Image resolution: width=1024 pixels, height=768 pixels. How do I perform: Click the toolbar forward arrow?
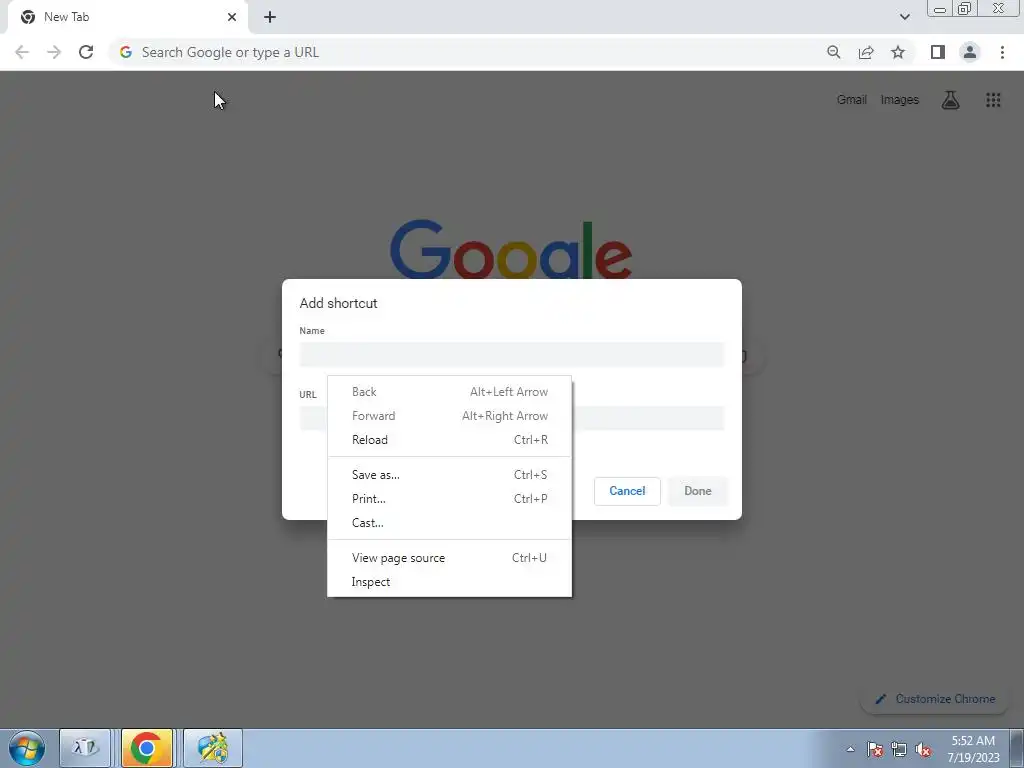click(54, 52)
